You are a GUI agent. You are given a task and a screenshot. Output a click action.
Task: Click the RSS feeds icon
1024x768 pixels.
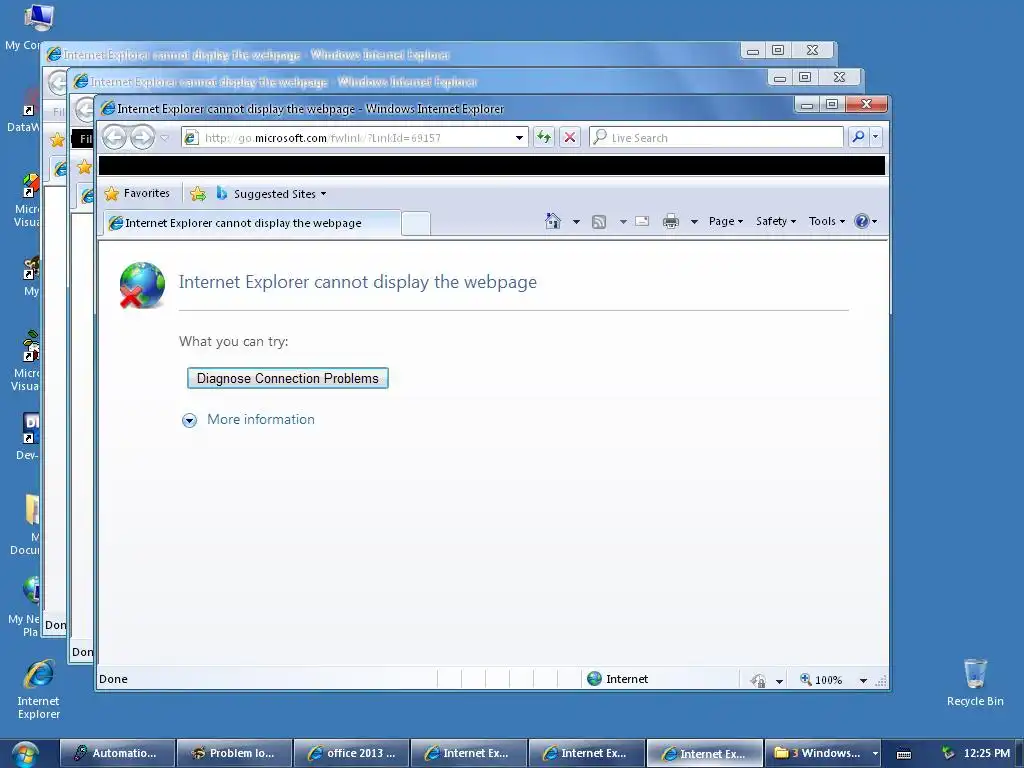(599, 221)
